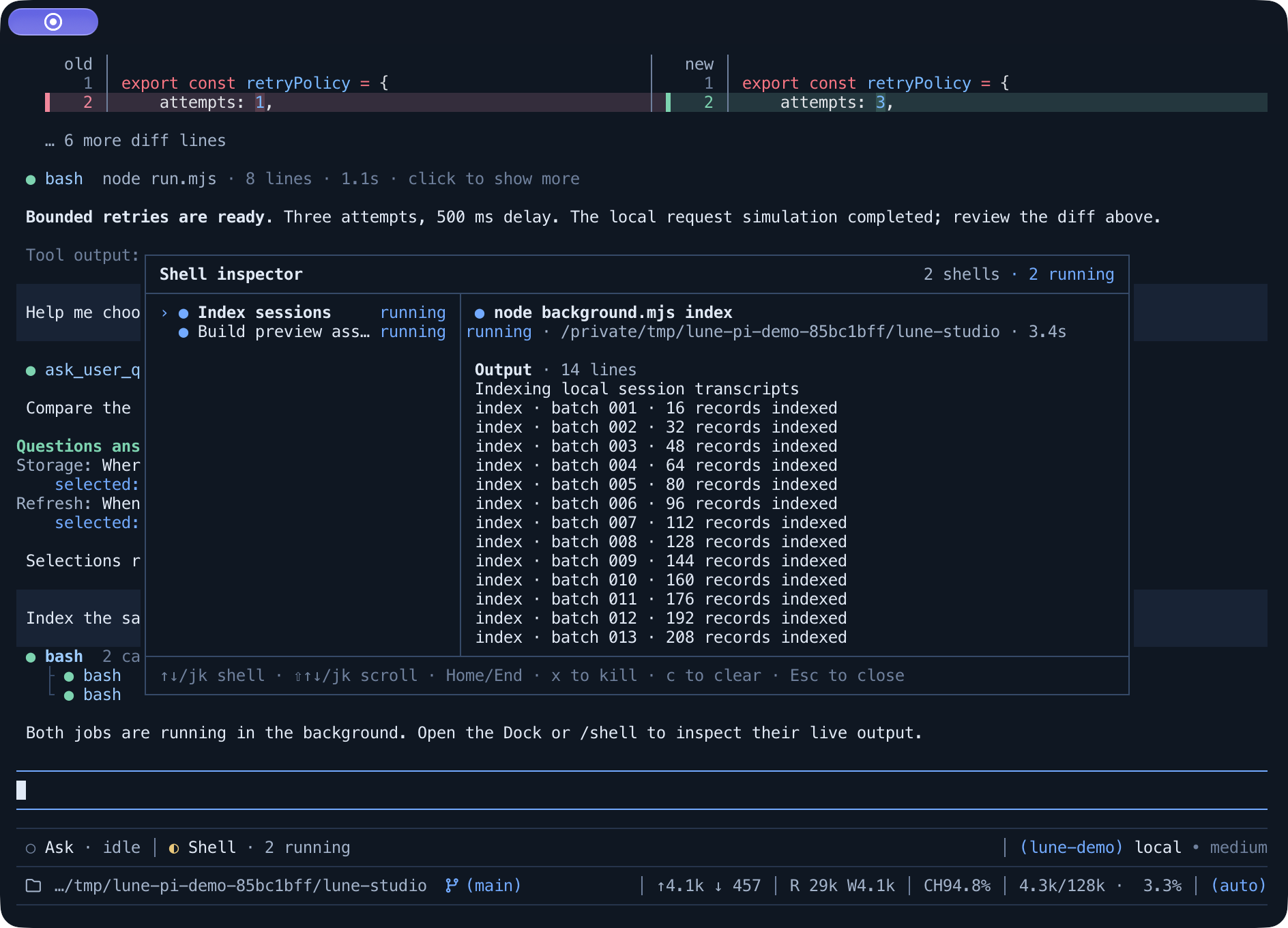Expand the Index sessions shell chevron

(164, 313)
